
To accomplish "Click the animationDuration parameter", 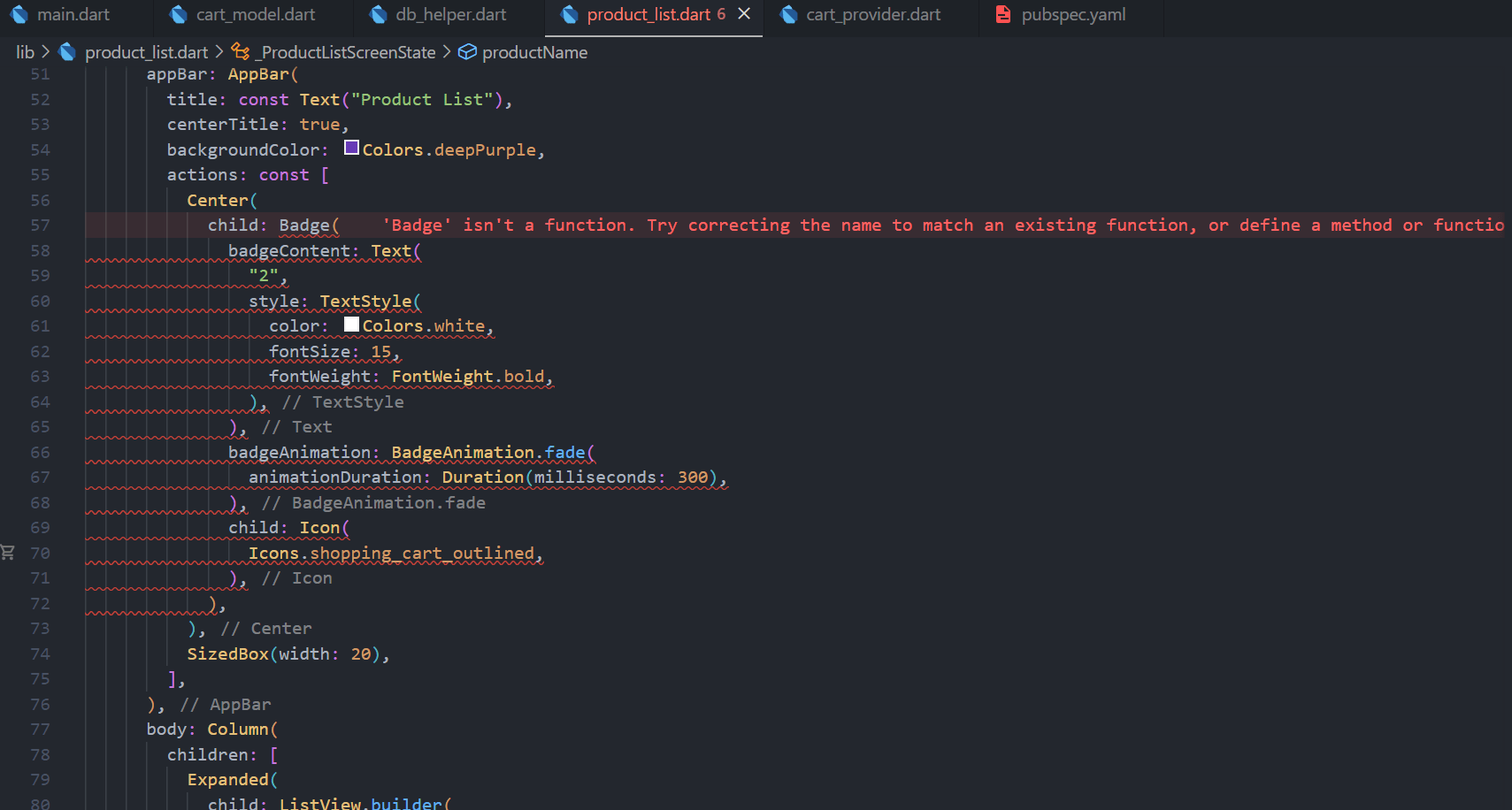I will point(335,478).
